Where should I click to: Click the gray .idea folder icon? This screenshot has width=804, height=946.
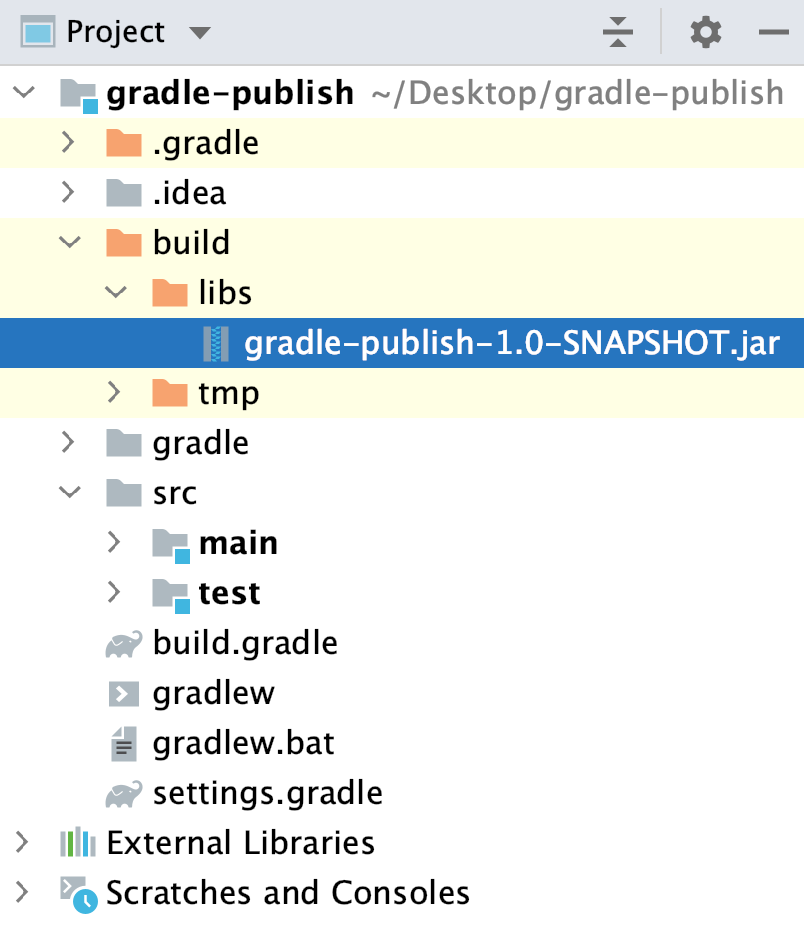tap(124, 193)
